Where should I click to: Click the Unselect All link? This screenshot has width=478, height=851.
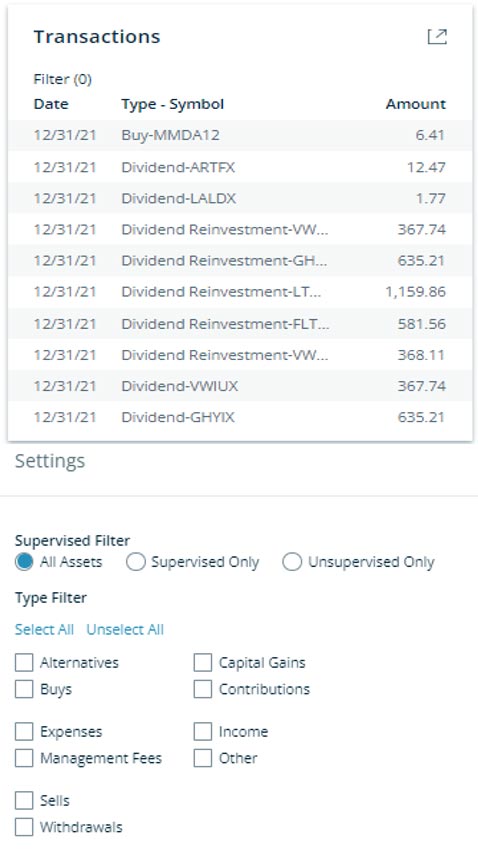(x=125, y=630)
